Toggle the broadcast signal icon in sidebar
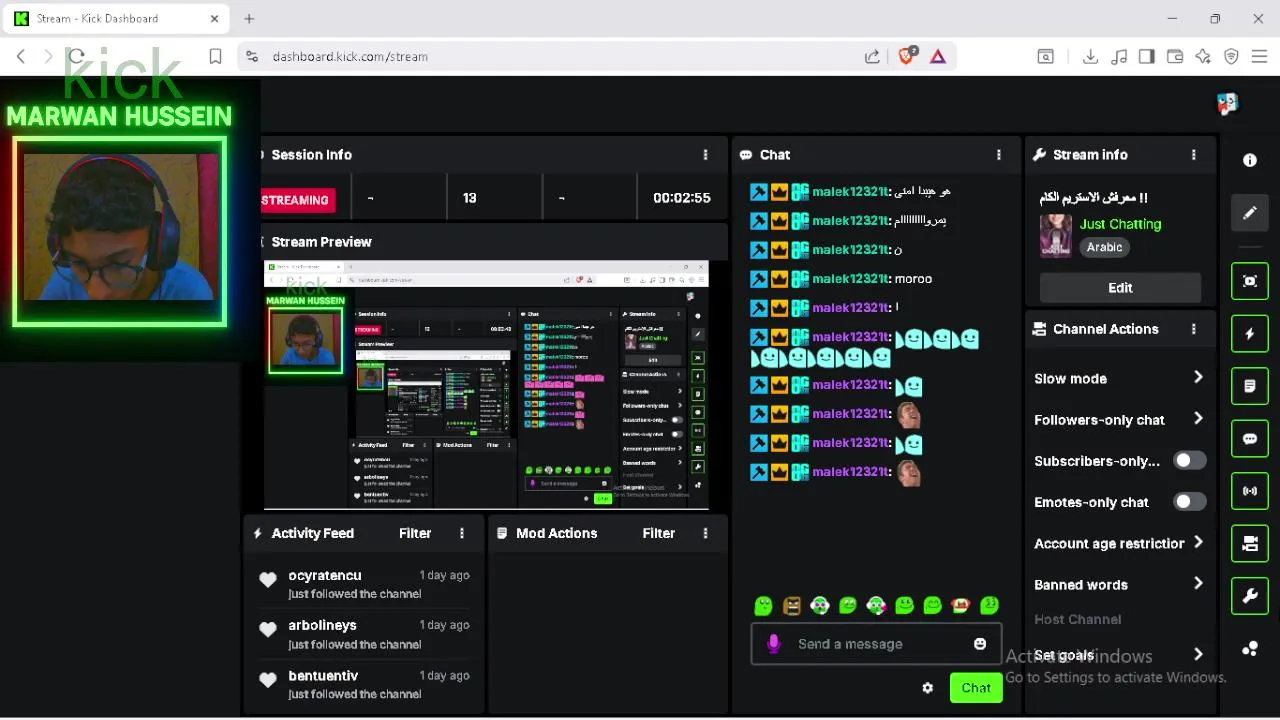 (x=1250, y=491)
